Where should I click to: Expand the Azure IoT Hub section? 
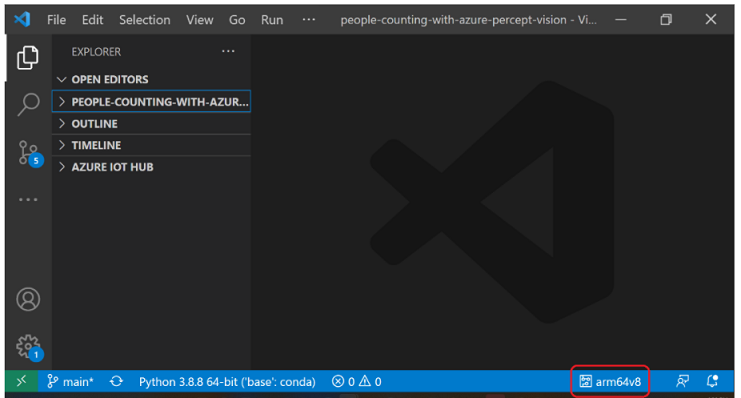click(151, 167)
